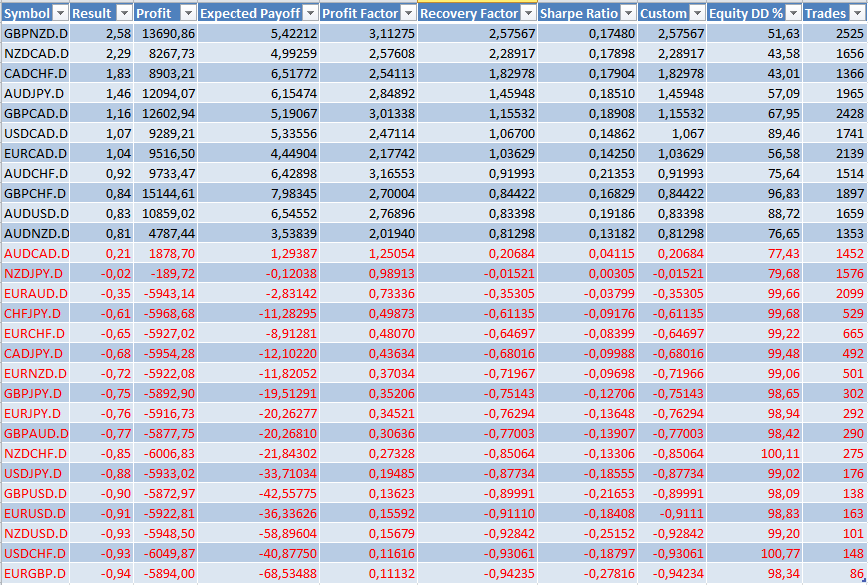Select the EURGBP.D symbol cell
The image size is (868, 585).
point(35,573)
